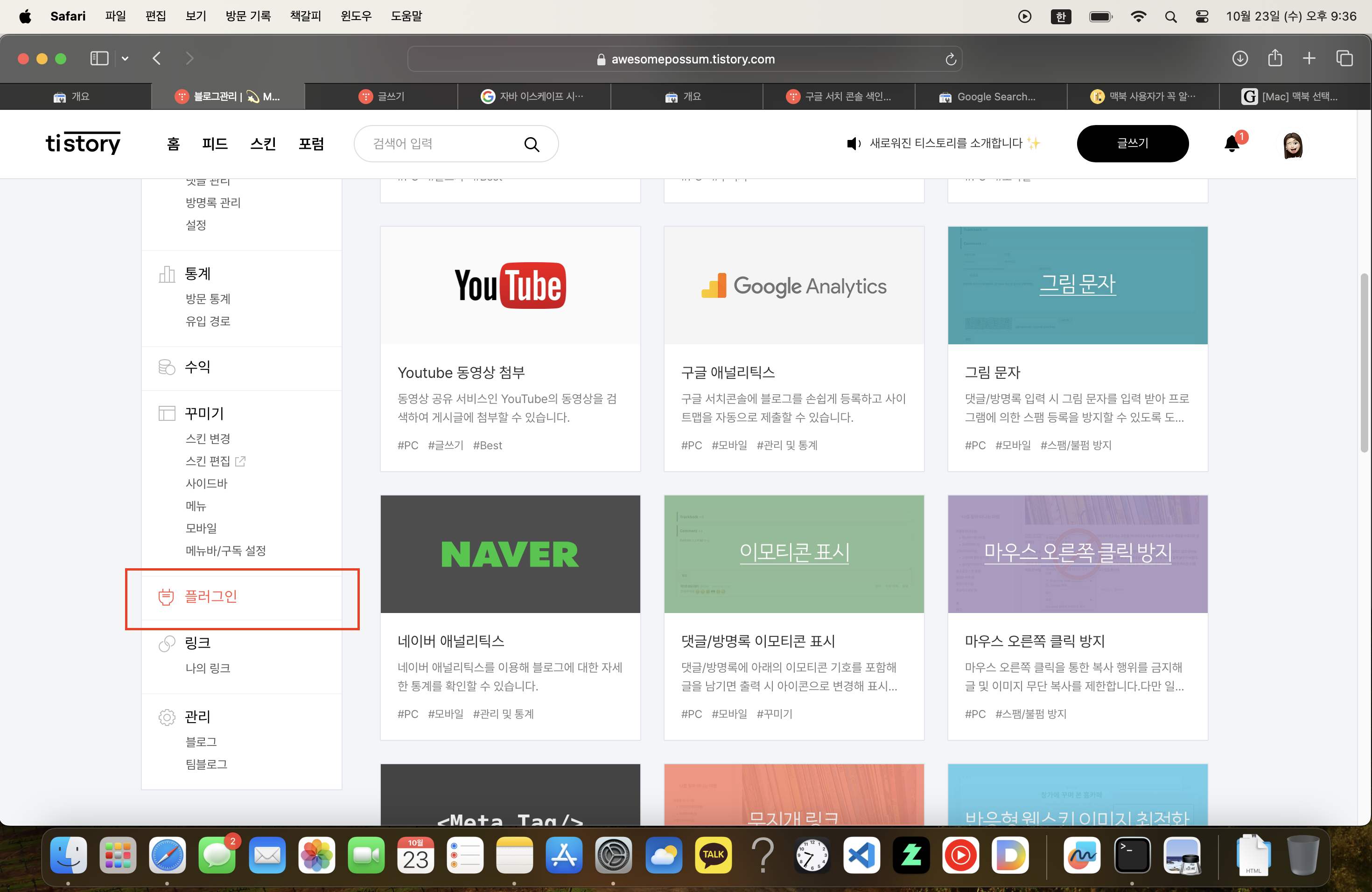This screenshot has height=892, width=1372.
Task: Click the page vertical scrollbar
Action: [1364, 363]
